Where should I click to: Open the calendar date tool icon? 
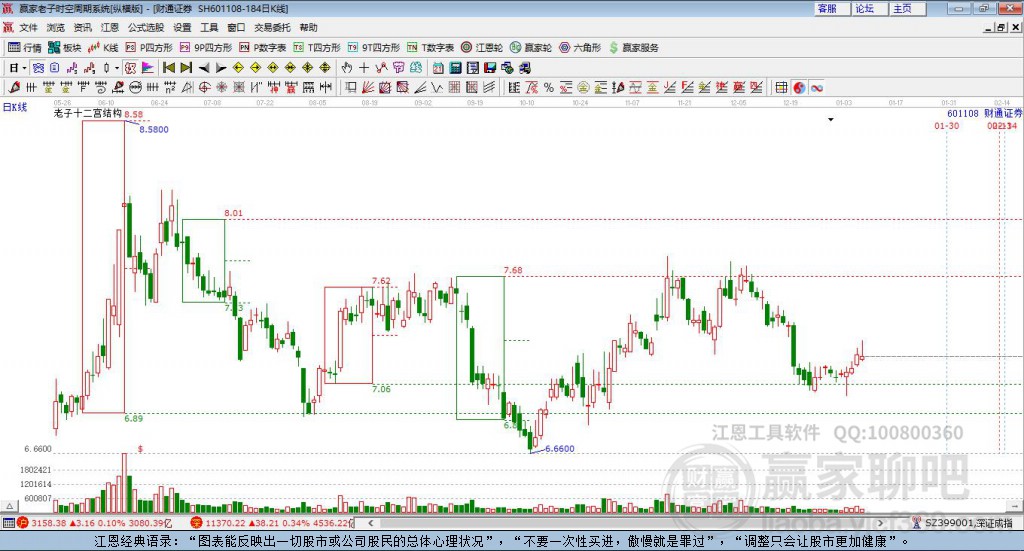click(x=438, y=68)
